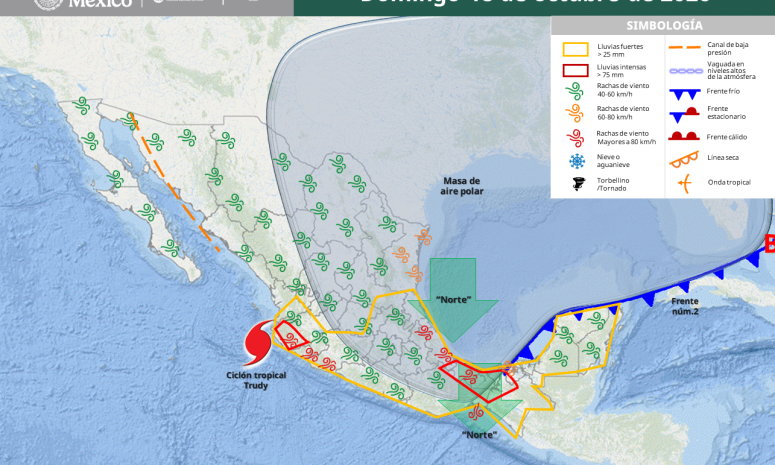Click the upper "Norte" text label
This screenshot has height=465, width=775.
(453, 299)
